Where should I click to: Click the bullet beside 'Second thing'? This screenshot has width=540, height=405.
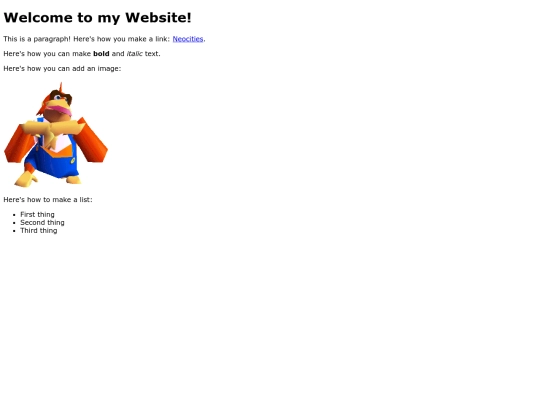click(x=14, y=223)
